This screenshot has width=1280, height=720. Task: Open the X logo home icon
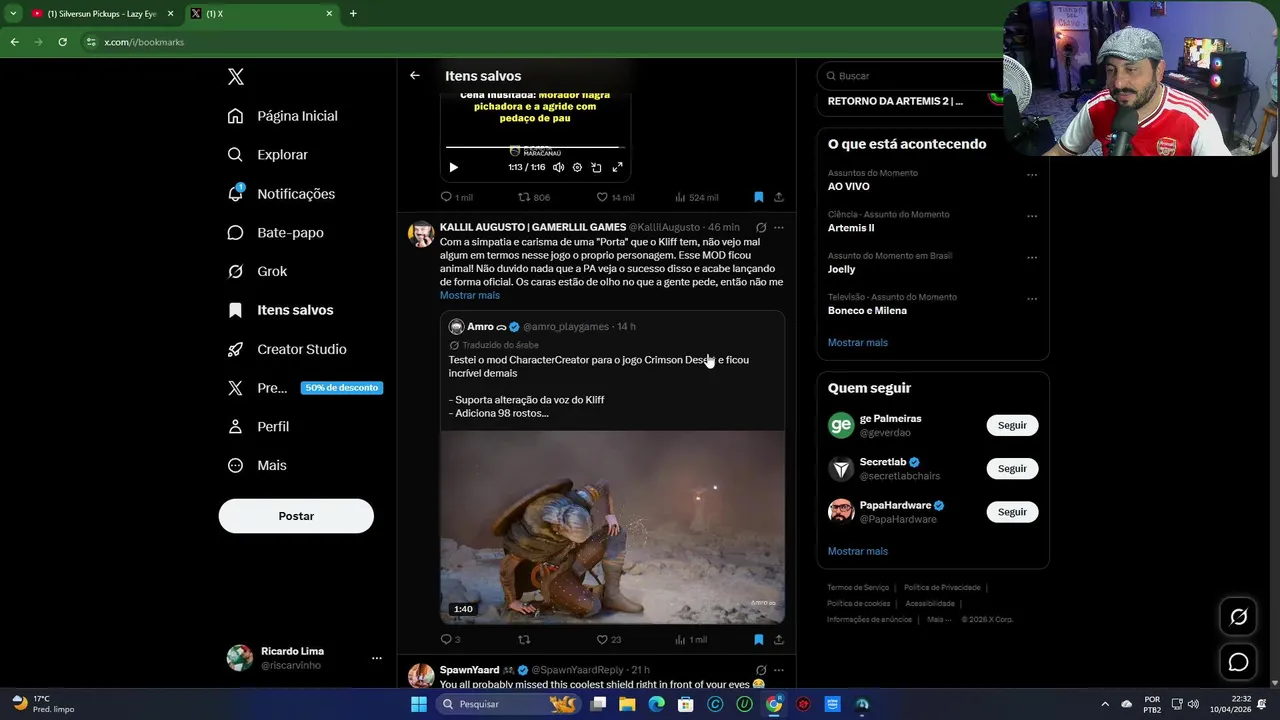(x=236, y=77)
